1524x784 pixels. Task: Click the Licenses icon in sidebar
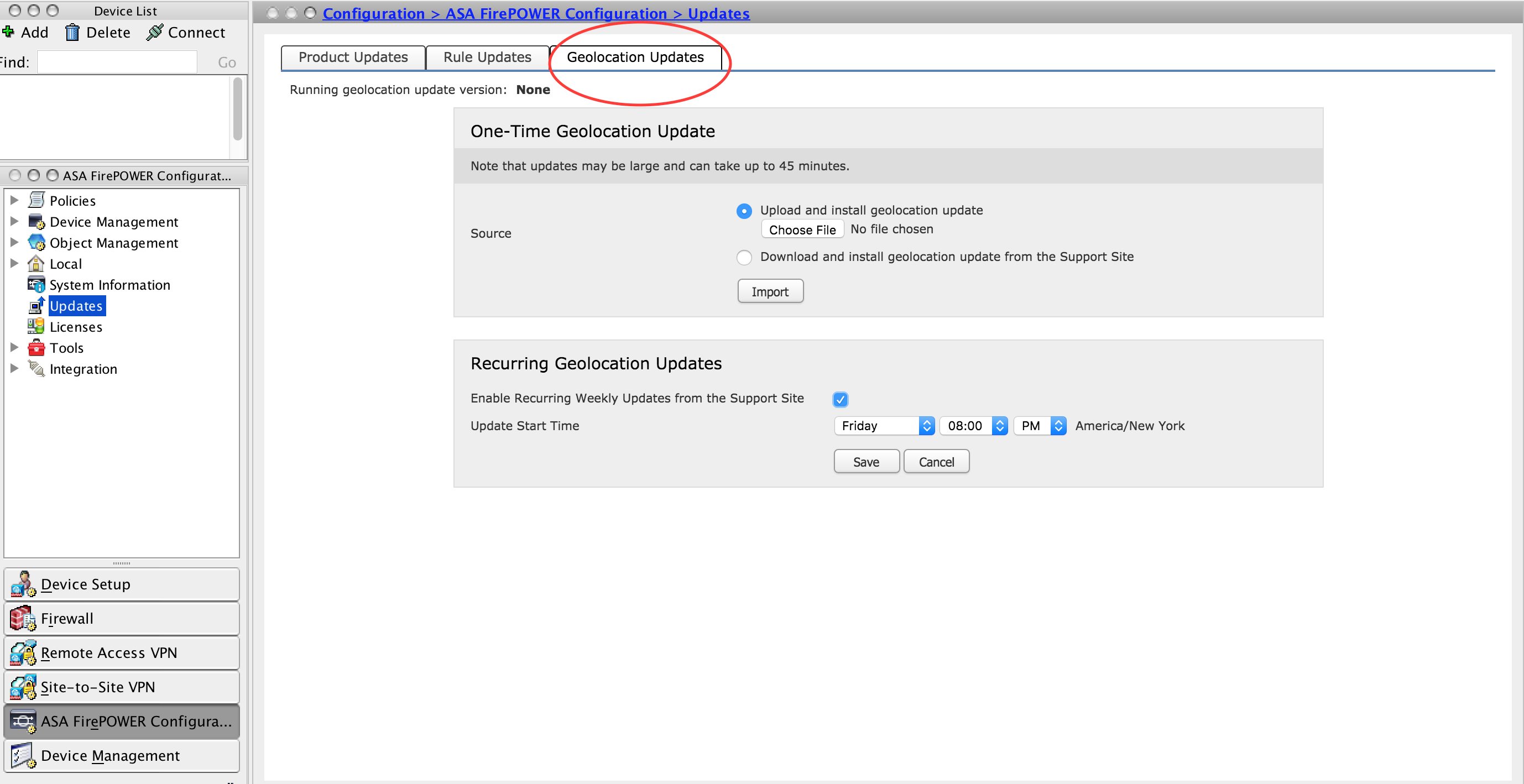tap(35, 326)
